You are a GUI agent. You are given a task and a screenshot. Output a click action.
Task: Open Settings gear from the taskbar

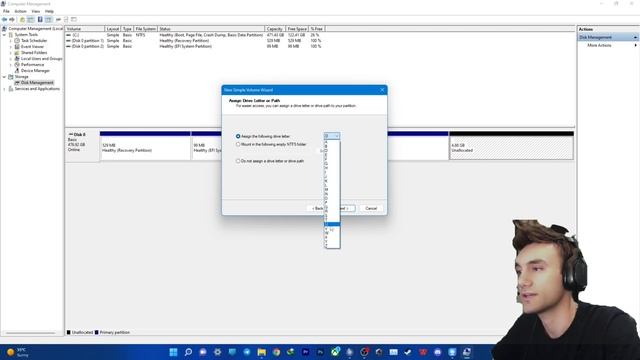tap(218, 352)
